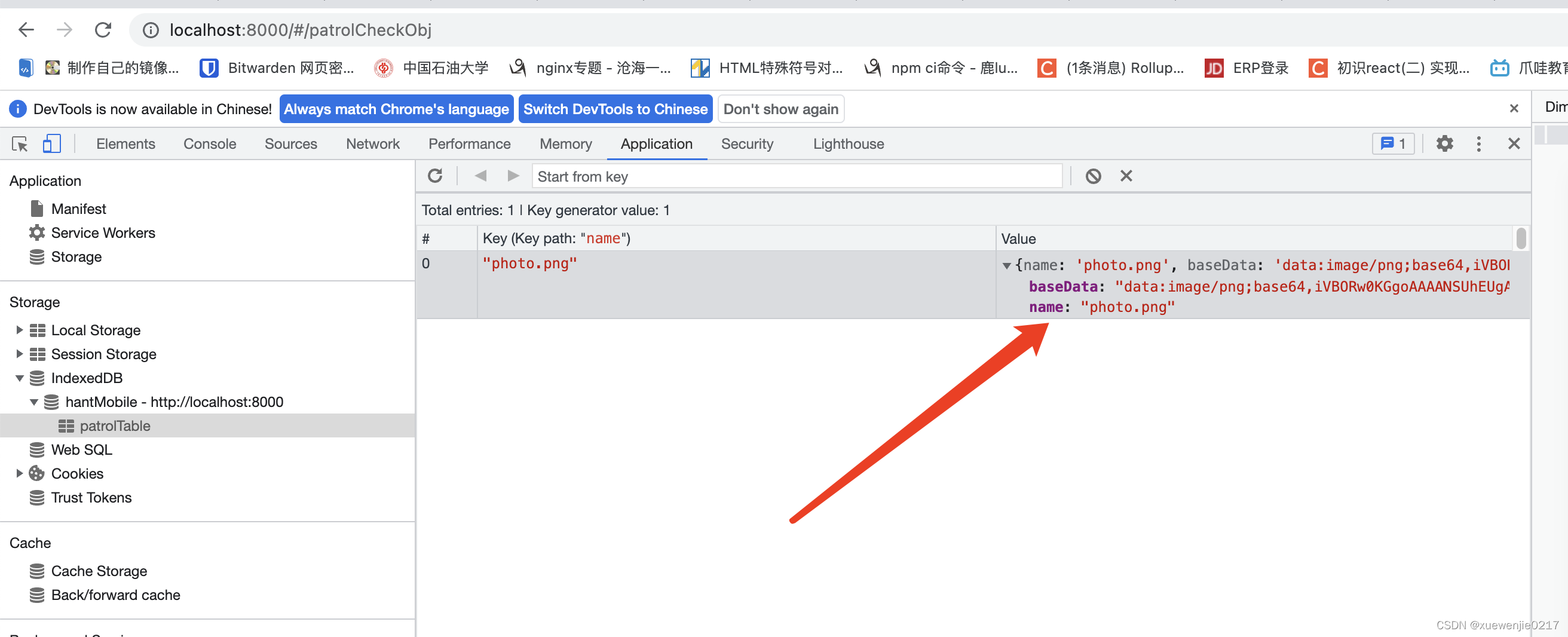Viewport: 1568px width, 637px height.
Task: Toggle the device emulation toolbar
Action: pos(51,144)
